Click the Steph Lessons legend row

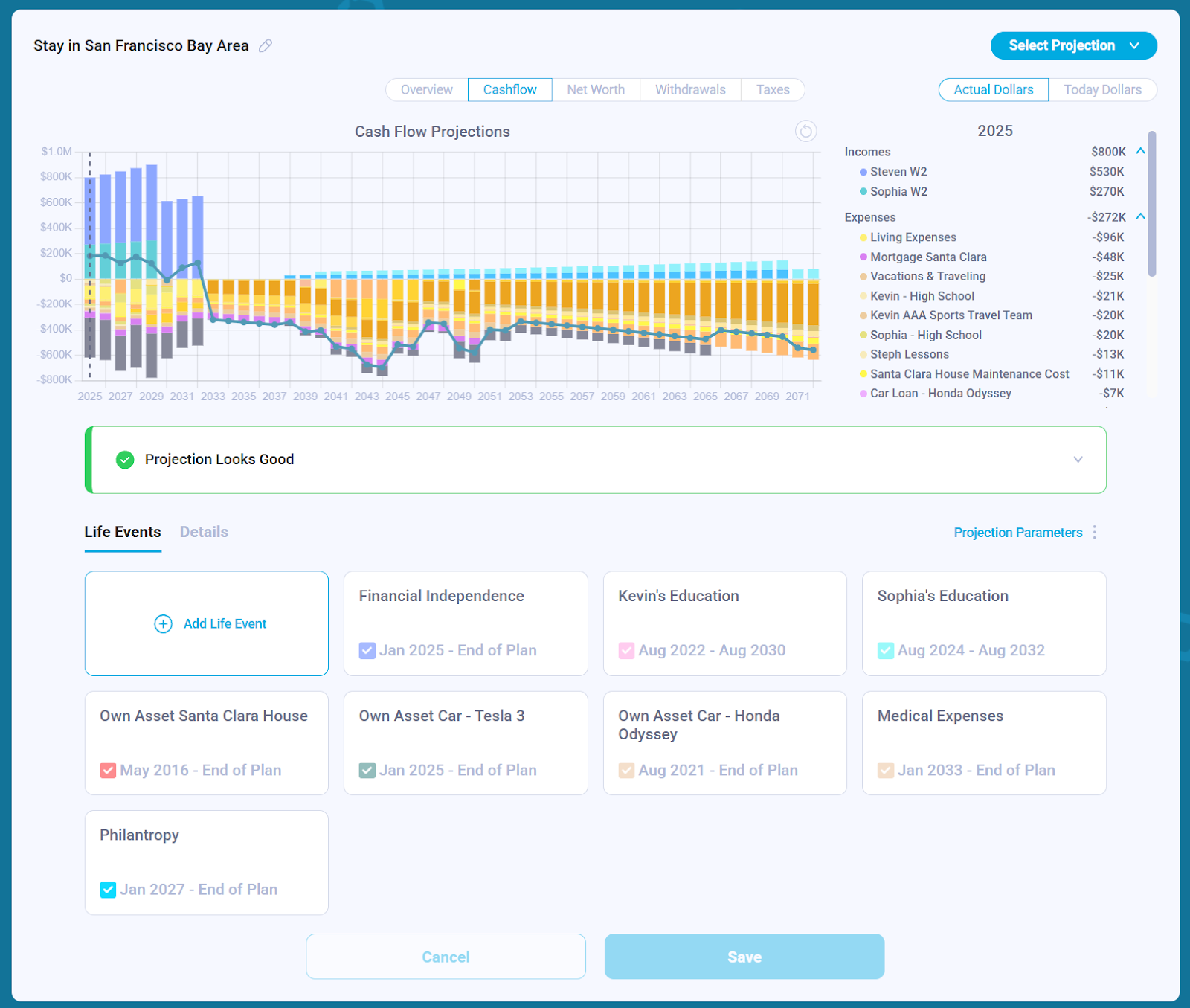pos(992,355)
